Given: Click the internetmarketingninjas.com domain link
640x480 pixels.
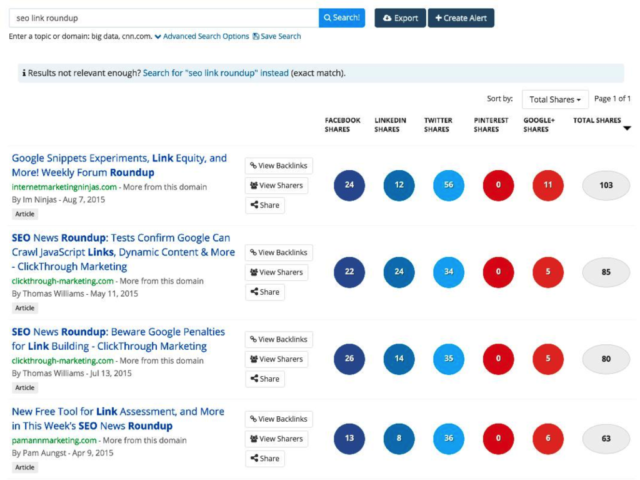Looking at the screenshot, I should point(65,186).
